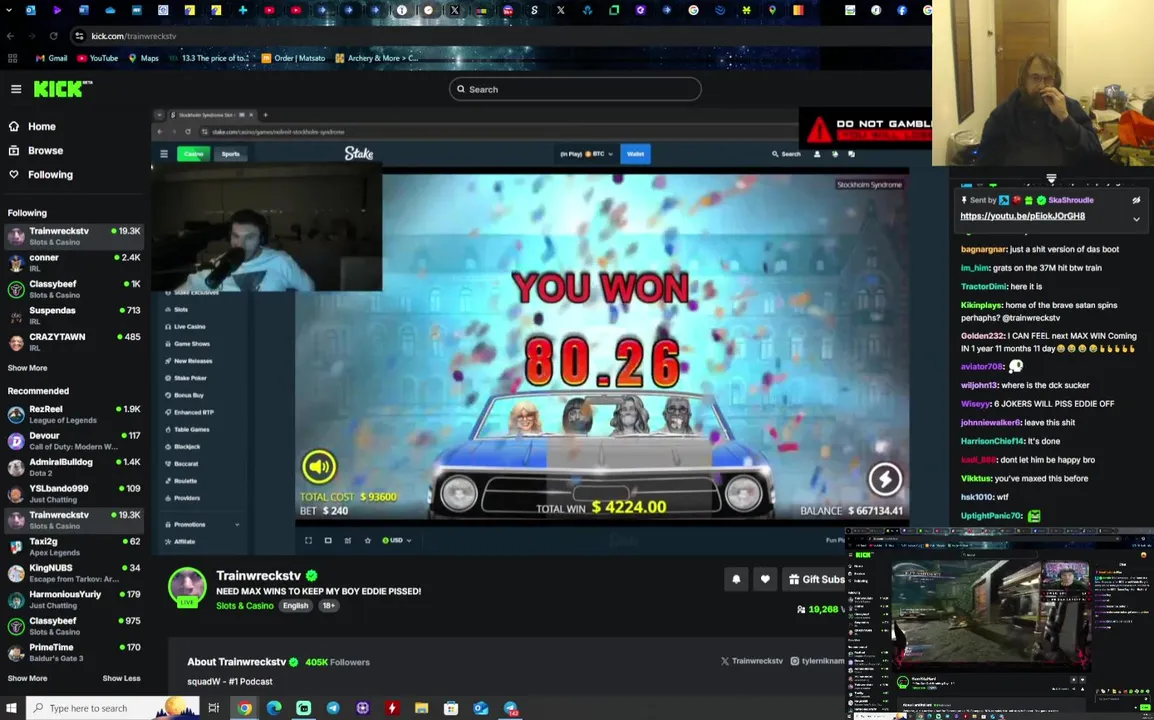The width and height of the screenshot is (1154, 720).
Task: Click the Slots & Casino category link
Action: (244, 606)
